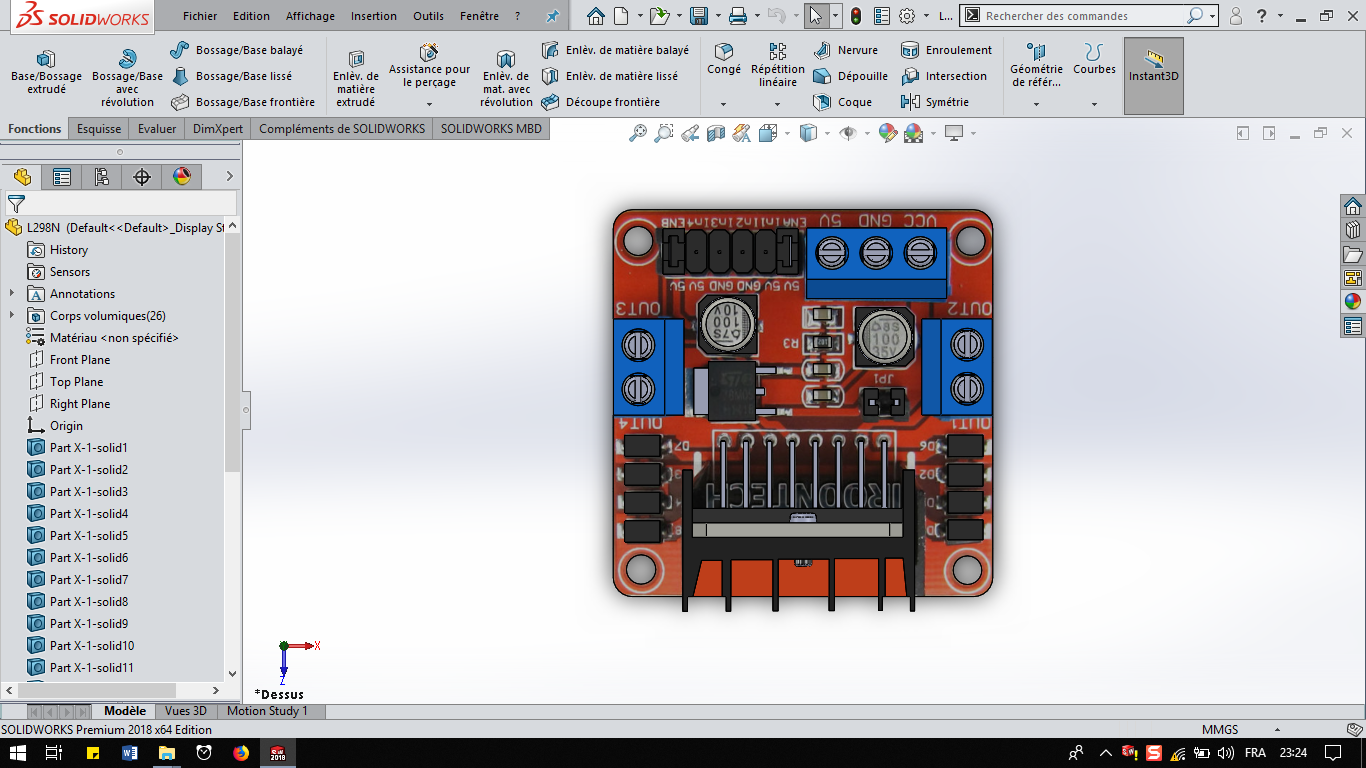
Task: Open Assistance pour le perçage tool
Action: coord(429,68)
